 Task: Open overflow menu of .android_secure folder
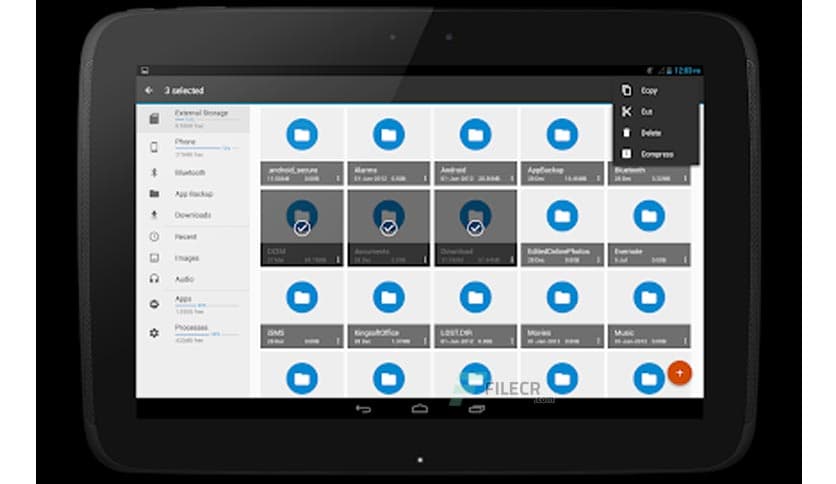[338, 179]
